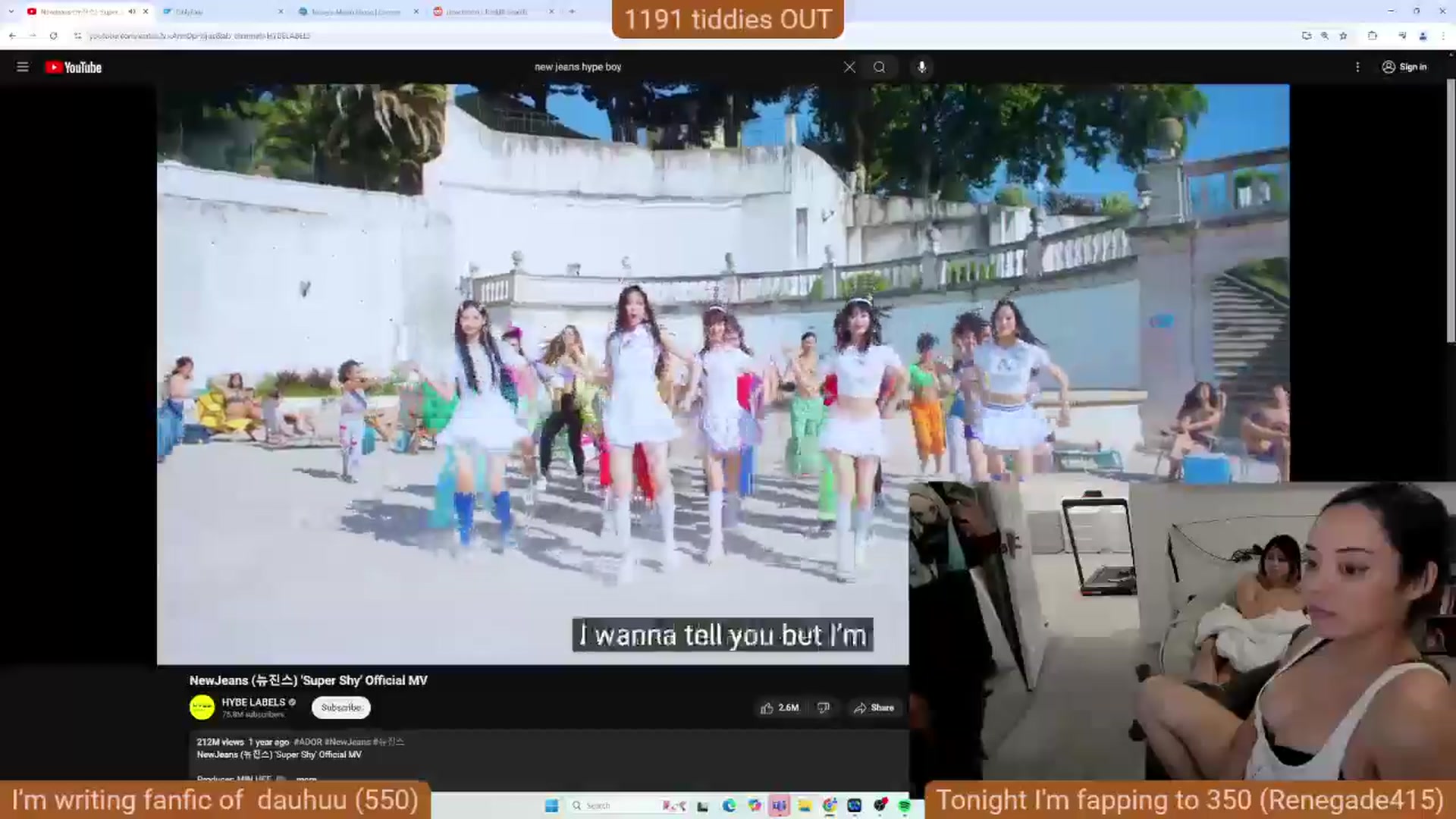Open HYBE LABELS channel name link

(253, 702)
